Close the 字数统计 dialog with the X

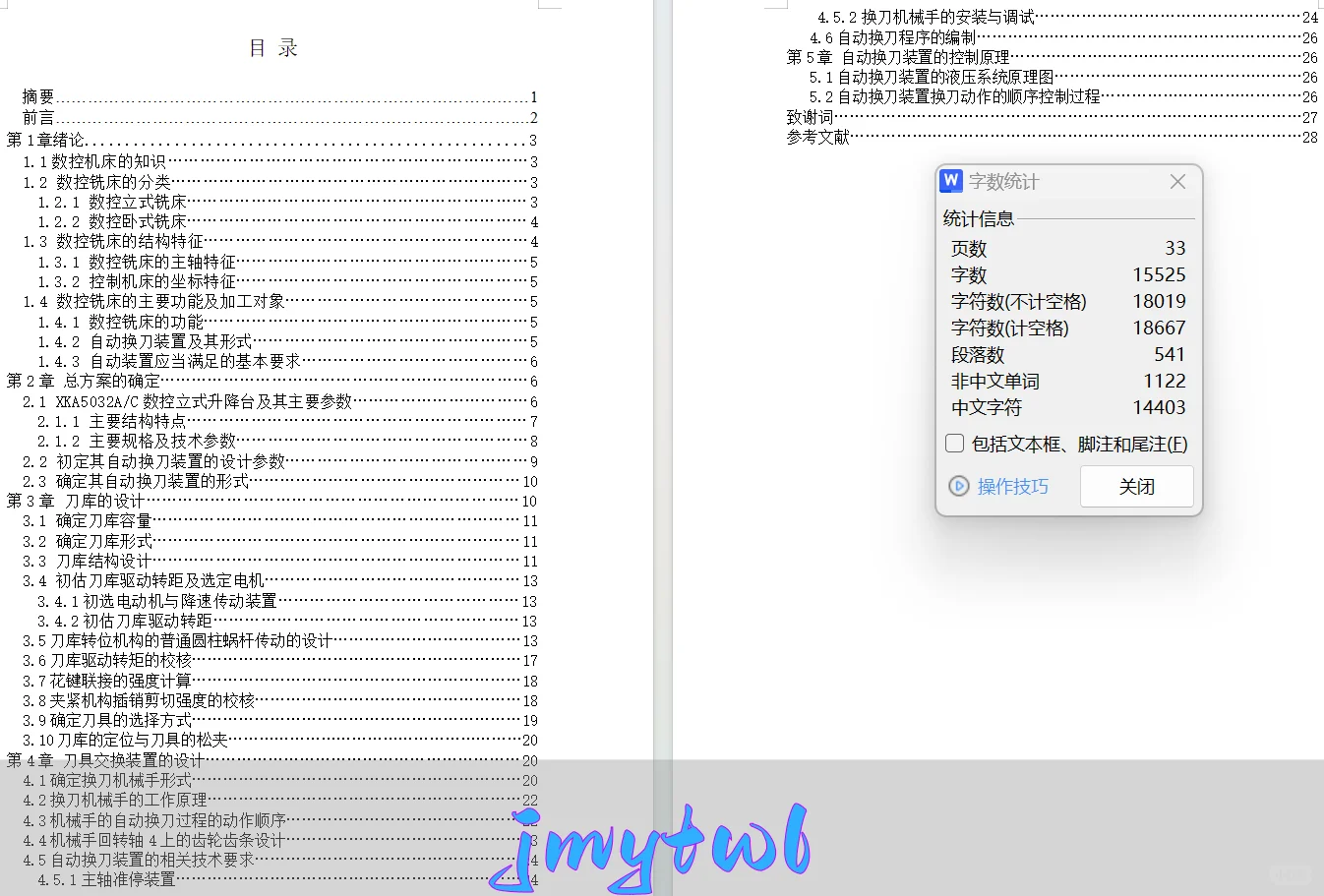pos(1177,181)
